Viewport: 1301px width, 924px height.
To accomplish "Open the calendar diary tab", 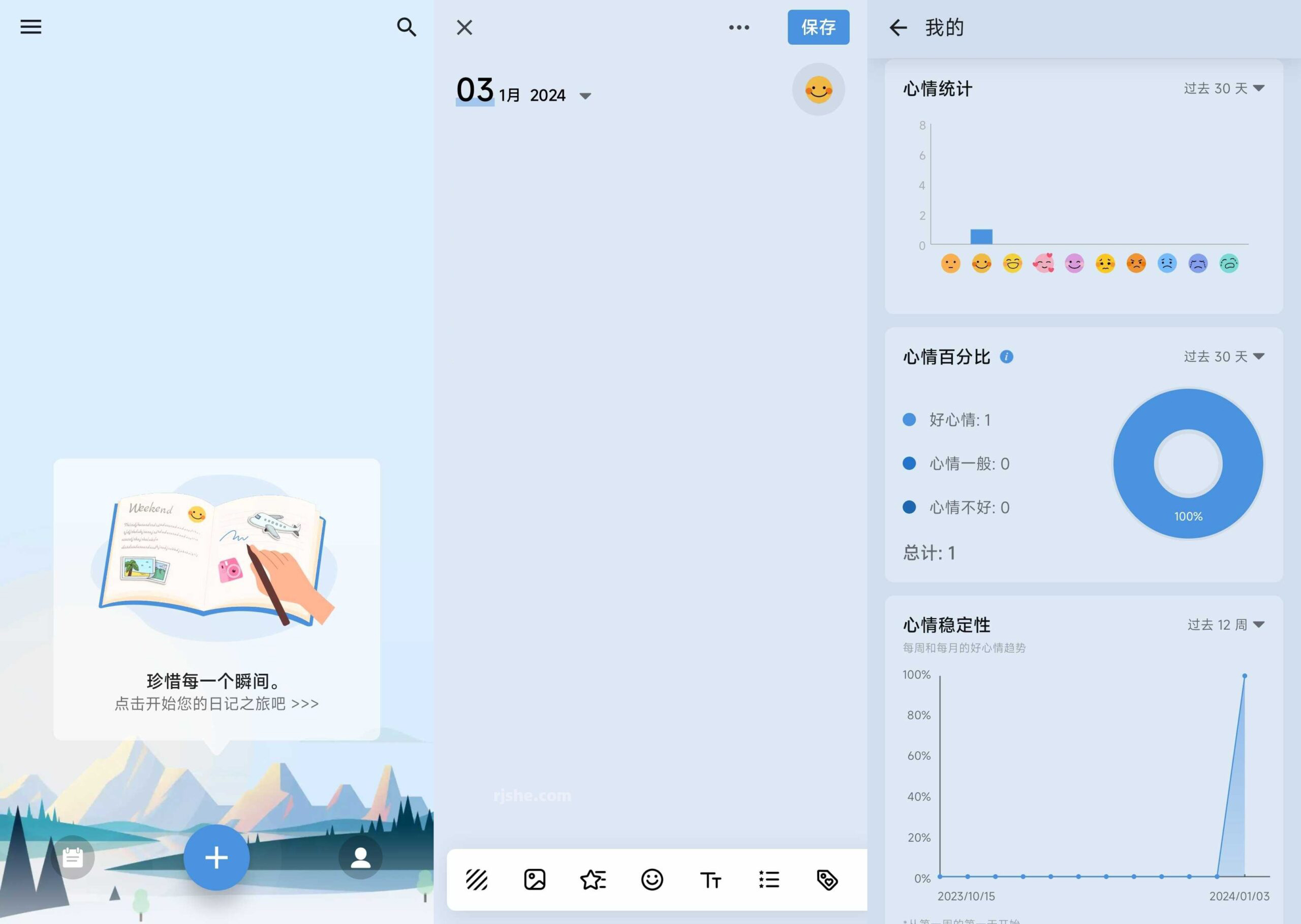I will [73, 857].
